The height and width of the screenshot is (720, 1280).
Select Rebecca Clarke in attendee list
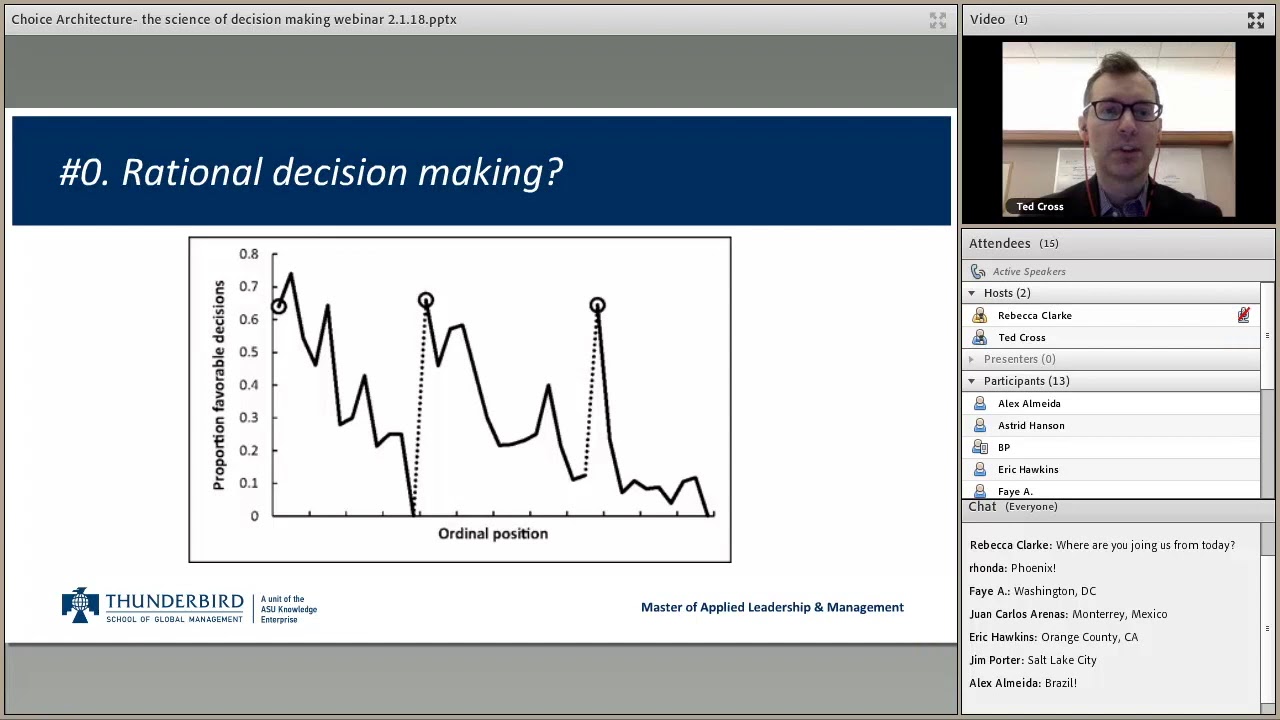pyautogui.click(x=1112, y=315)
